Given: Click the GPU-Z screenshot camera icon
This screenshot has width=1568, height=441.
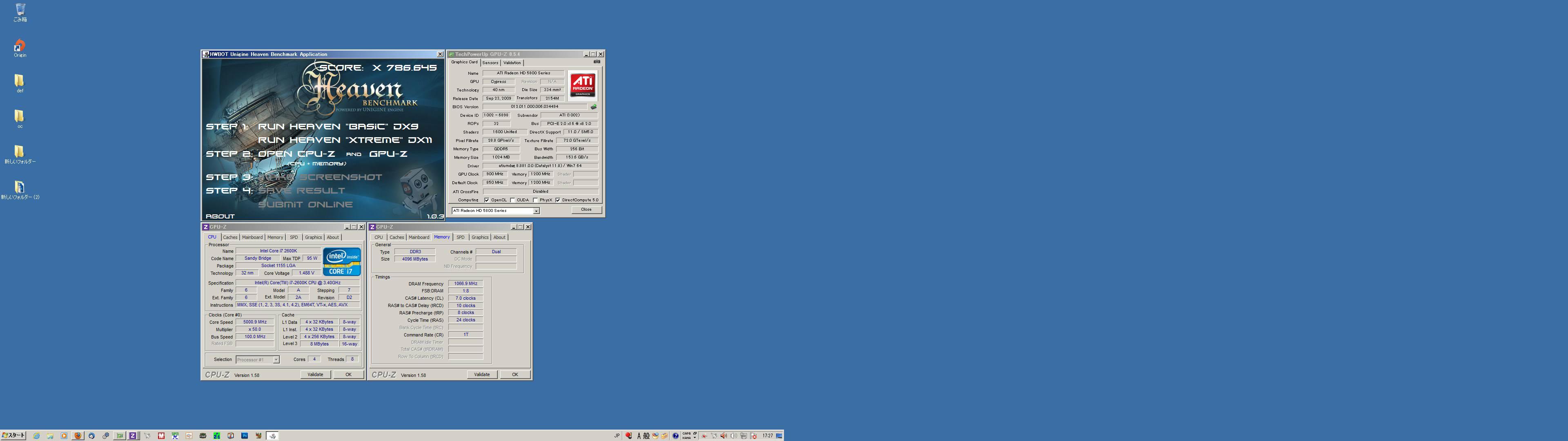Looking at the screenshot, I should 597,62.
